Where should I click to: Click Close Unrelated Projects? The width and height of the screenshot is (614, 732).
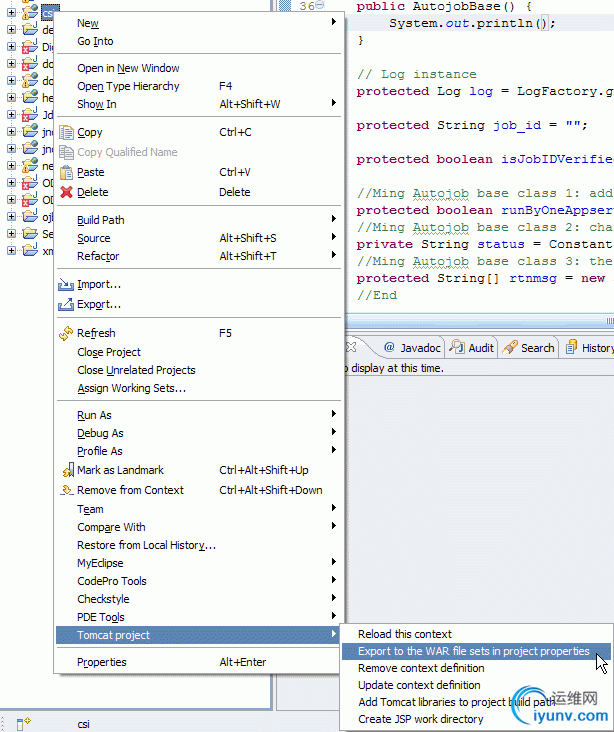click(136, 370)
